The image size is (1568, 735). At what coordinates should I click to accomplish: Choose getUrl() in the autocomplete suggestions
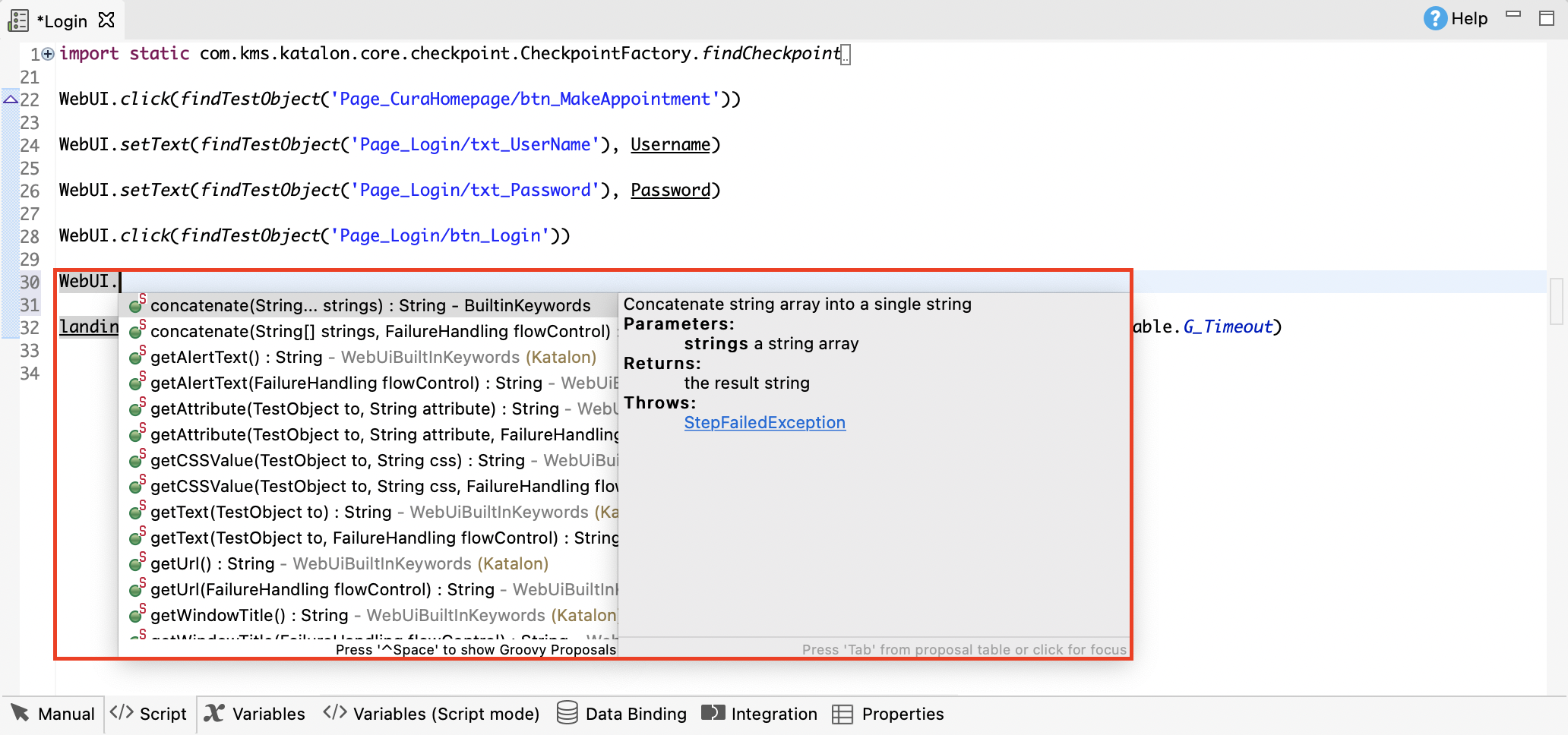click(201, 563)
